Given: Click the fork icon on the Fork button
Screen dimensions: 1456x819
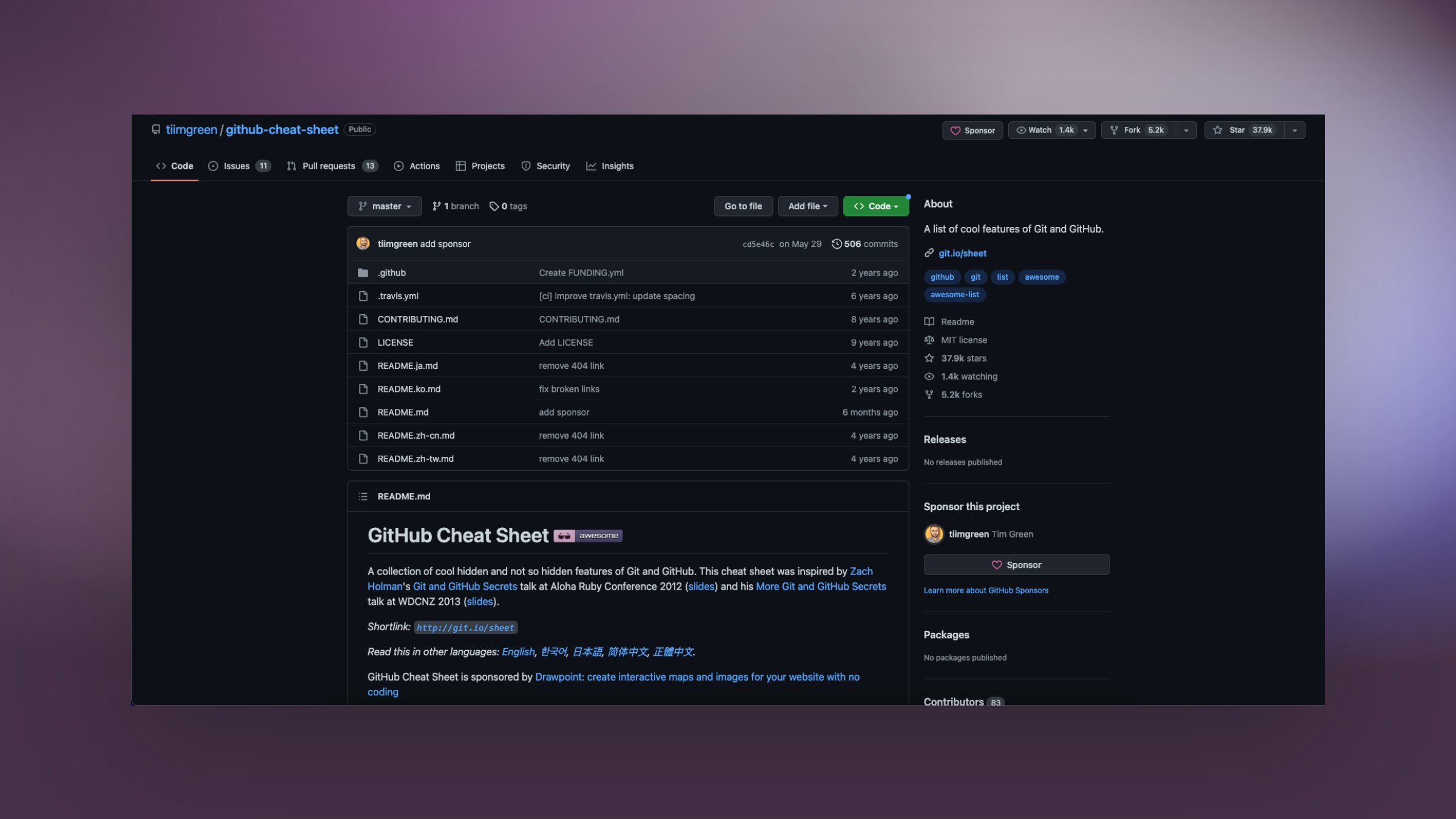Looking at the screenshot, I should 1115,129.
